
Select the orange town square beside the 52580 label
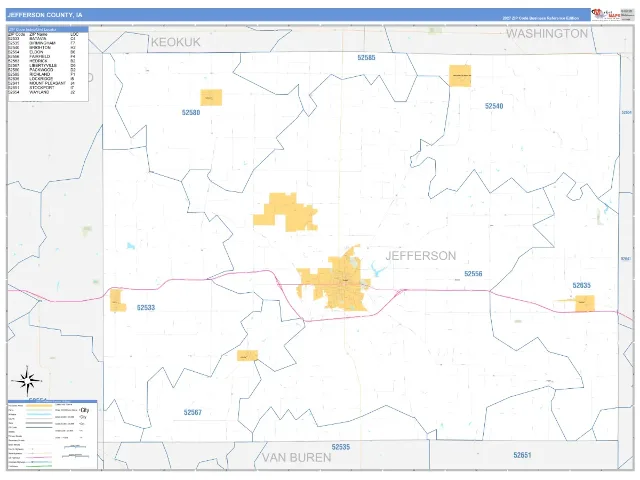(x=211, y=98)
